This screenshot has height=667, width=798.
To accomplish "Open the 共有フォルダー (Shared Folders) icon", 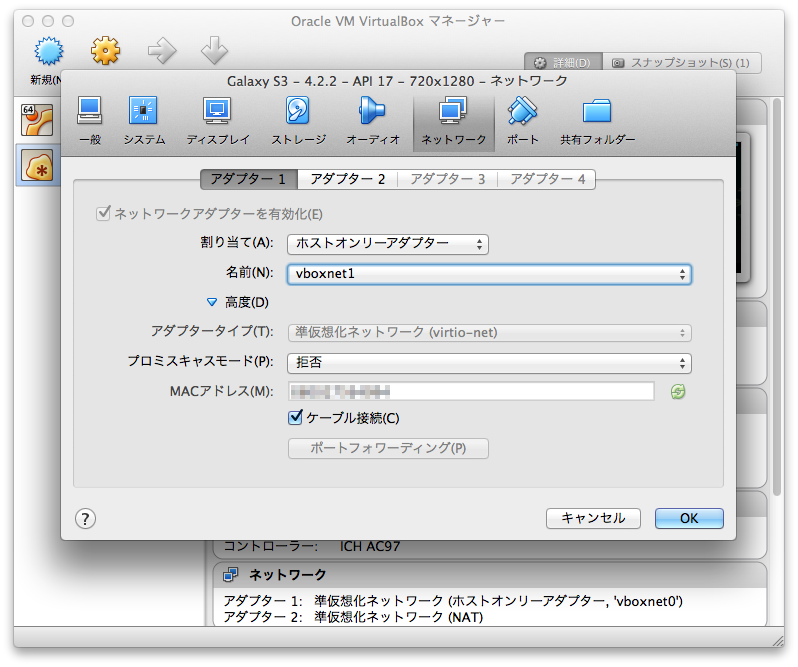I will click(597, 121).
